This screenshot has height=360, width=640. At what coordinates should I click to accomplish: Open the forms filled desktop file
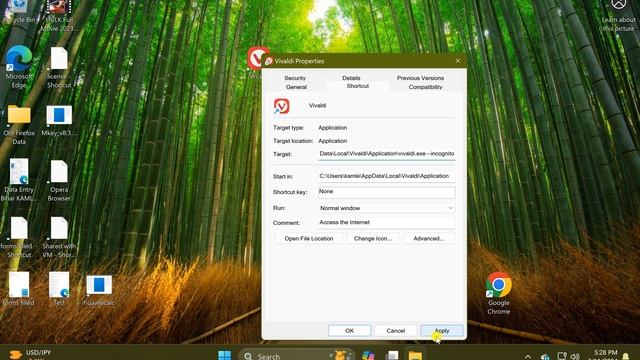(19, 289)
